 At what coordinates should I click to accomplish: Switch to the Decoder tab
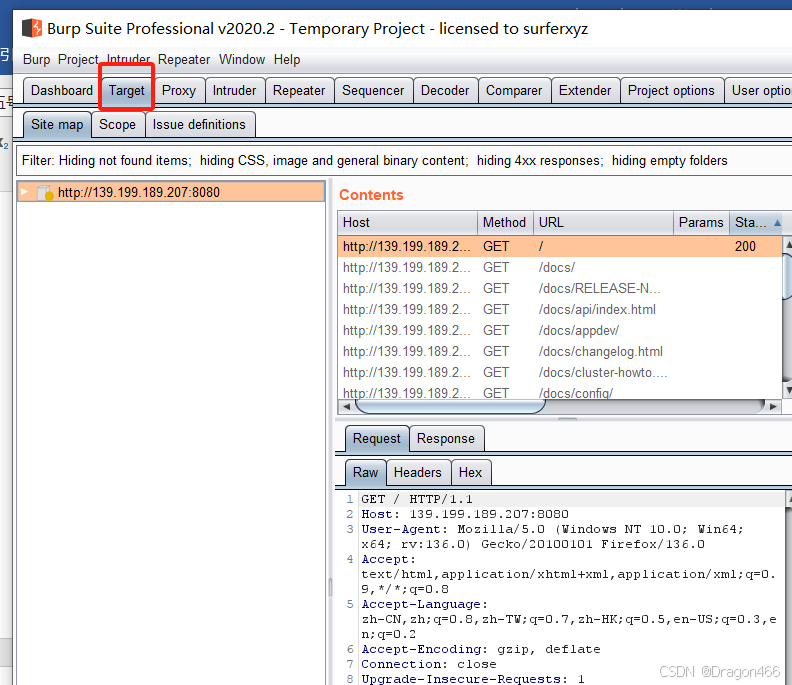445,90
